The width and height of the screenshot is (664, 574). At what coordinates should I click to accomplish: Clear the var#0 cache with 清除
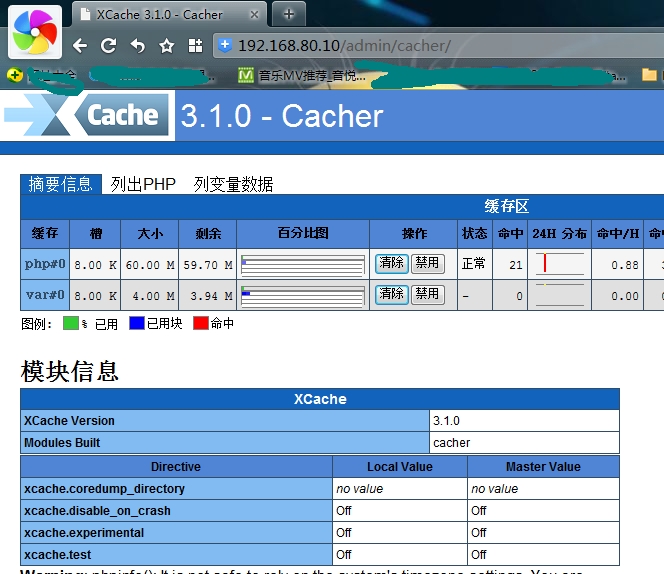click(x=391, y=294)
